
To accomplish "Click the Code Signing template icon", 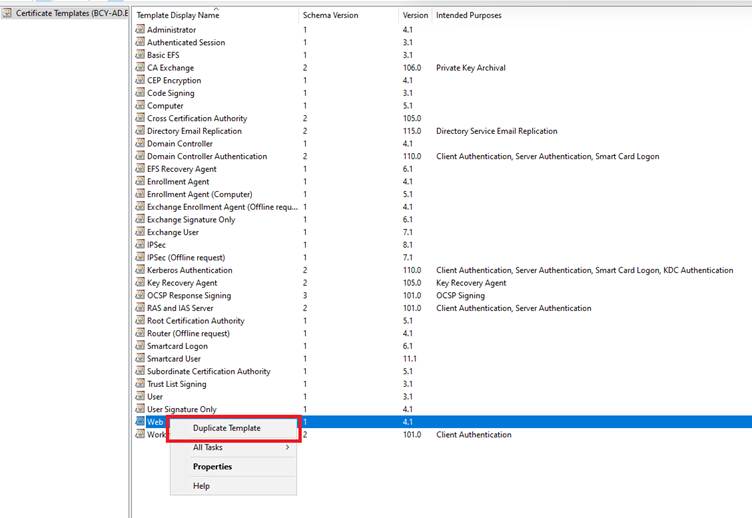I will click(140, 93).
